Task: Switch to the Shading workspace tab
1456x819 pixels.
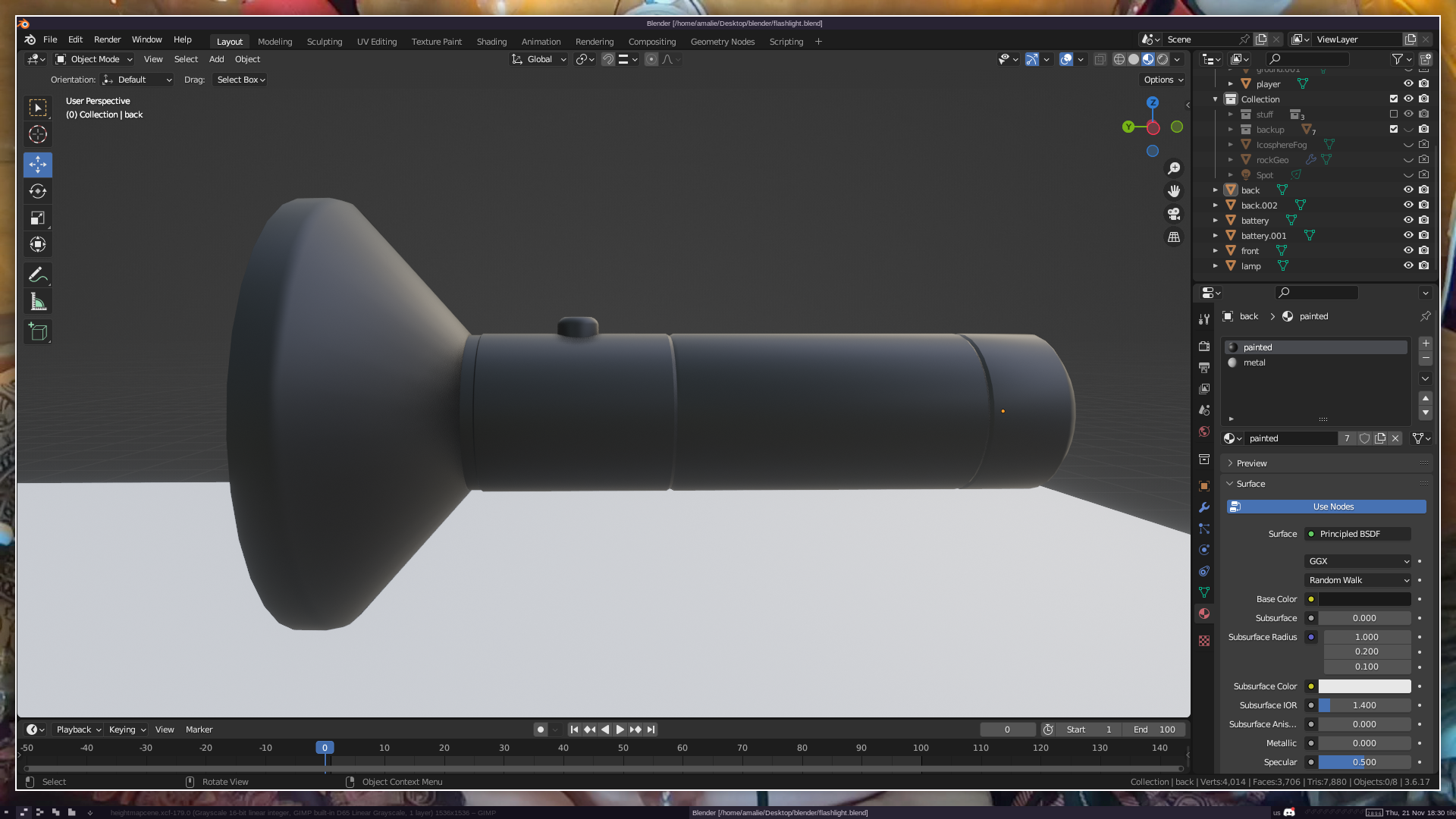Action: point(491,42)
